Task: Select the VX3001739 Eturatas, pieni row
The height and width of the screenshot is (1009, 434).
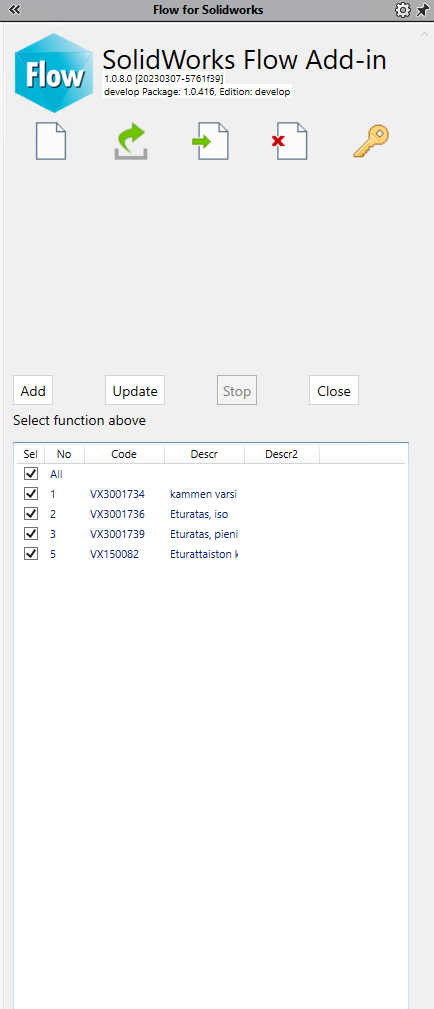Action: 211,533
